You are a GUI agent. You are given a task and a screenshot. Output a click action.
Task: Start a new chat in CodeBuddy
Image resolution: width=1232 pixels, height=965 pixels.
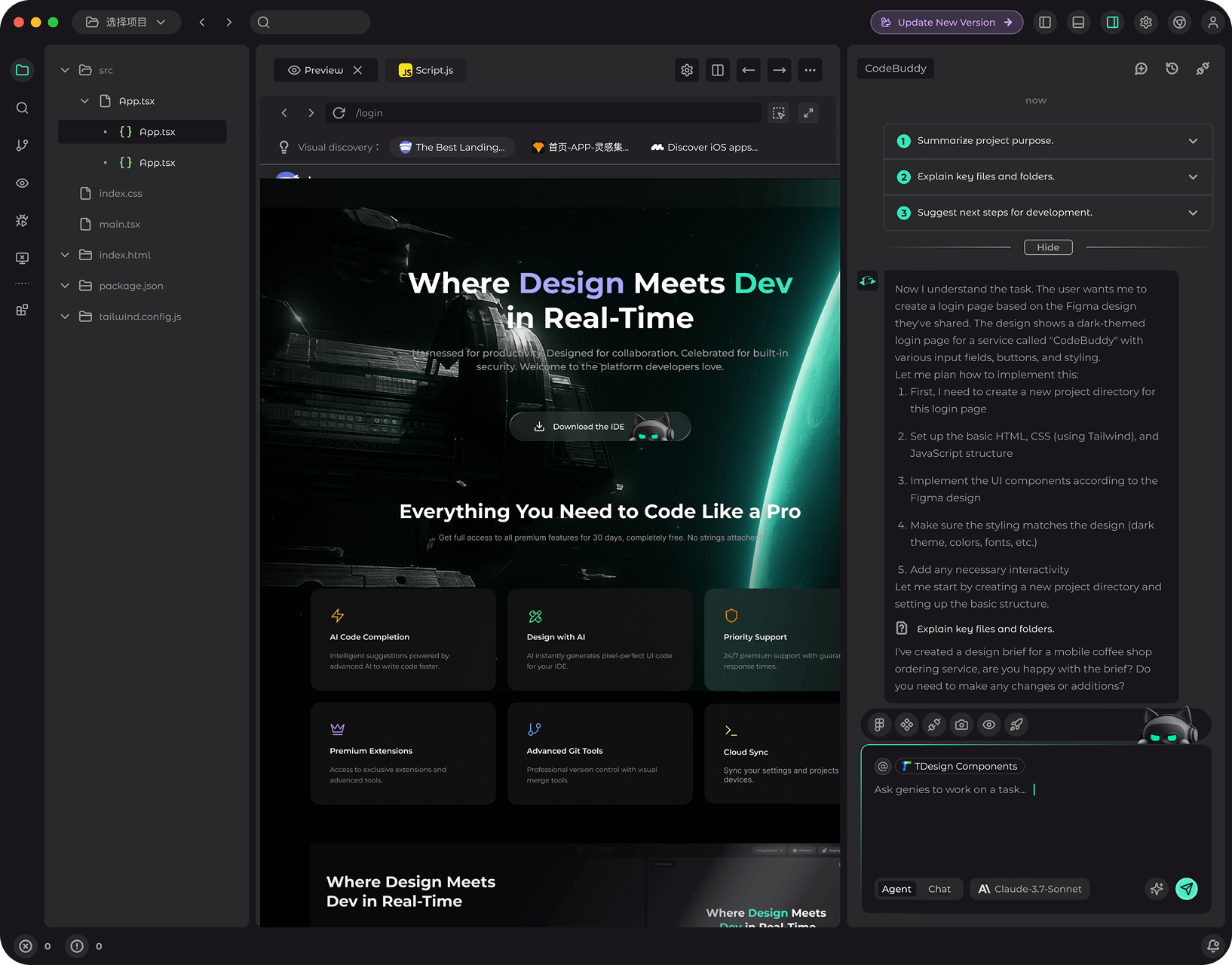[x=1141, y=68]
